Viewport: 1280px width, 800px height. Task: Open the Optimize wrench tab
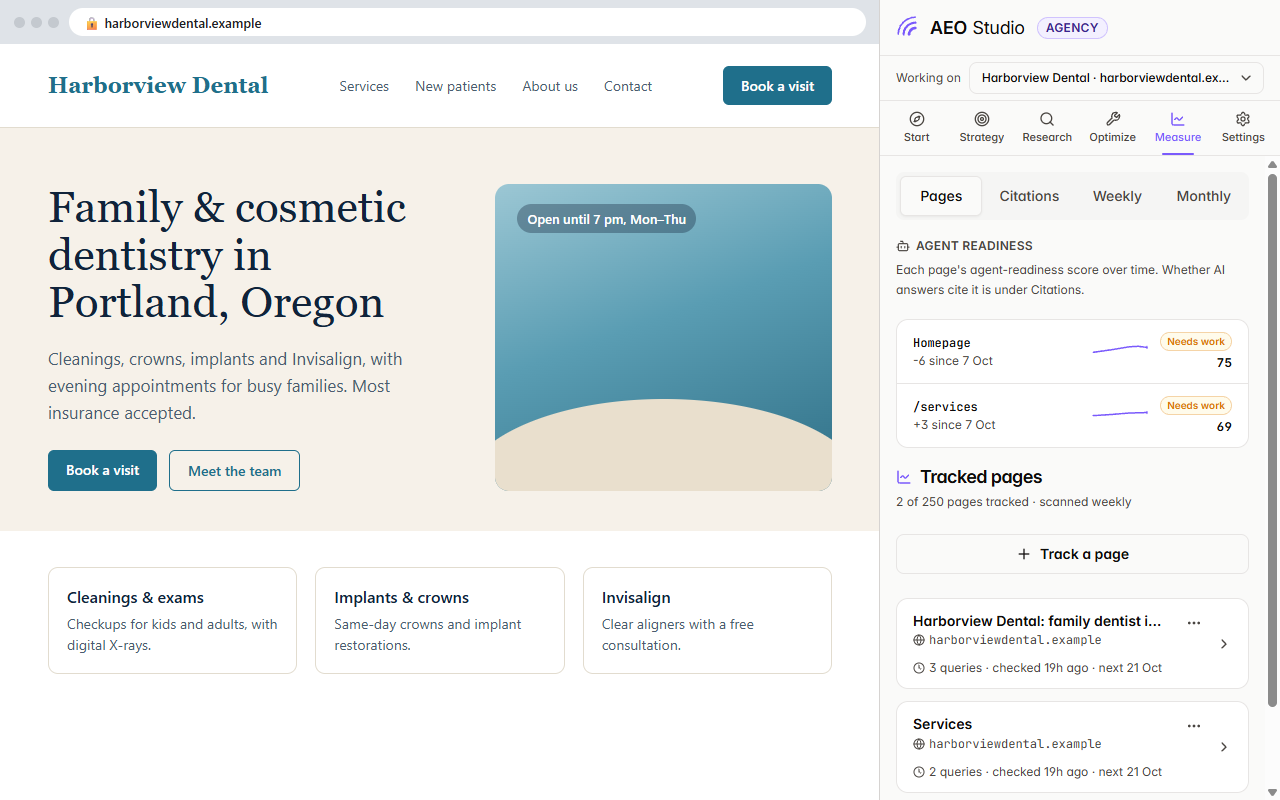point(1113,127)
